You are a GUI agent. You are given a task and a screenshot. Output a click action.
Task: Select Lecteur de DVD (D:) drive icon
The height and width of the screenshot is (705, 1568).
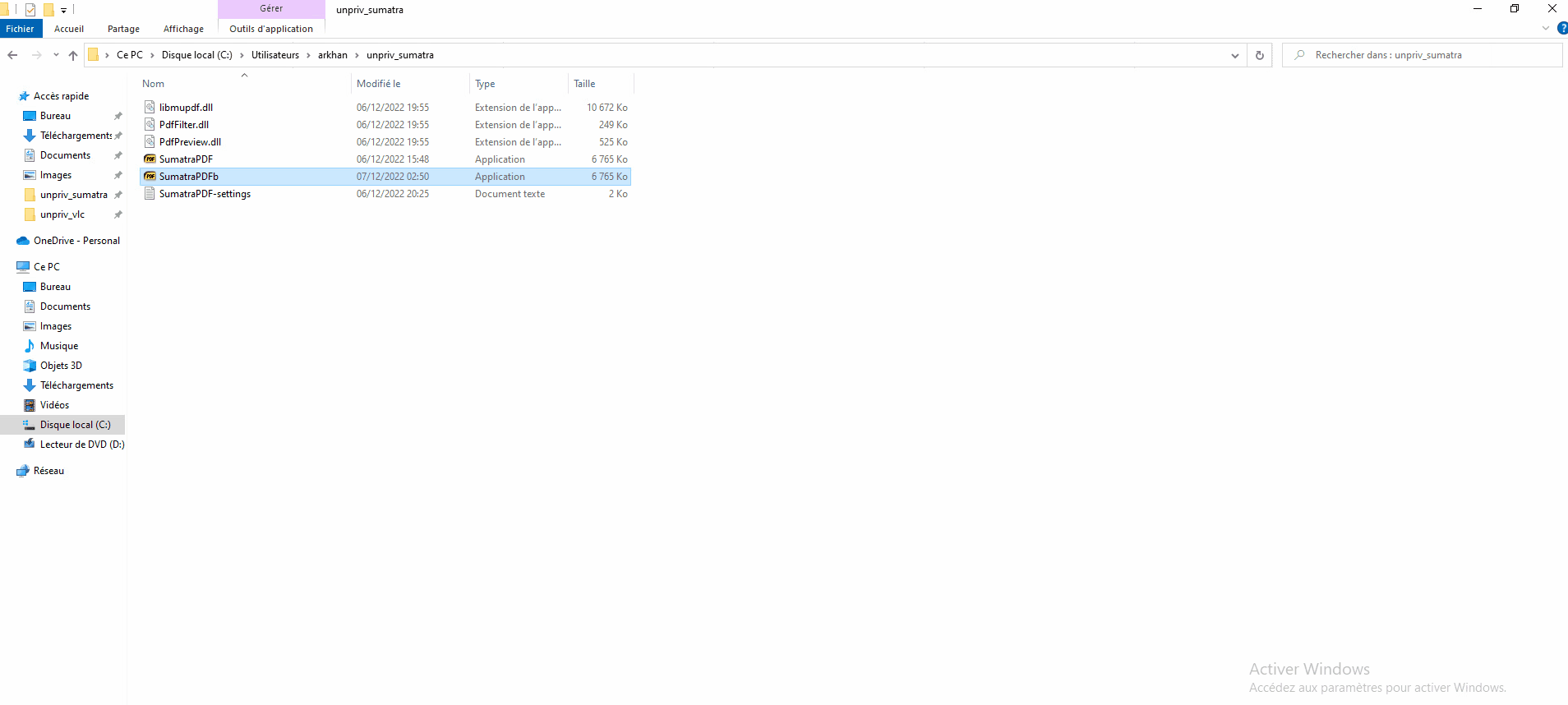tap(30, 445)
